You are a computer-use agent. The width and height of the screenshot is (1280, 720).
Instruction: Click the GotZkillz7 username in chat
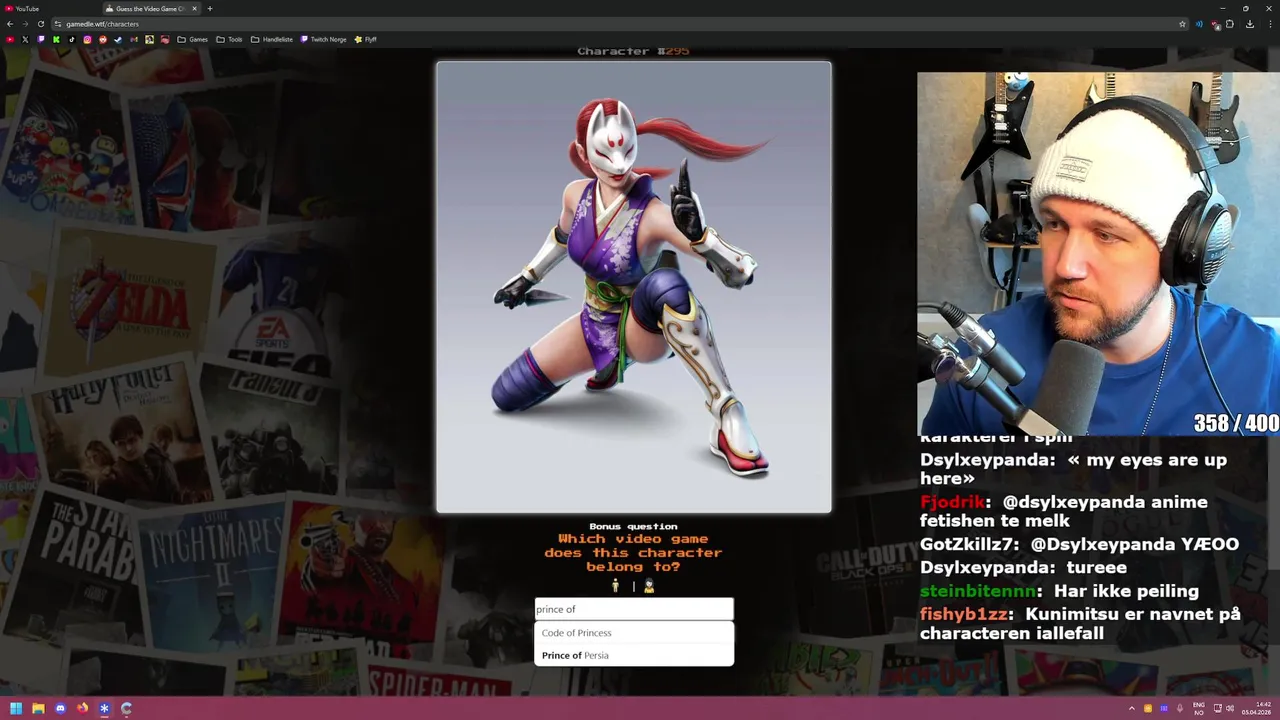pos(969,545)
